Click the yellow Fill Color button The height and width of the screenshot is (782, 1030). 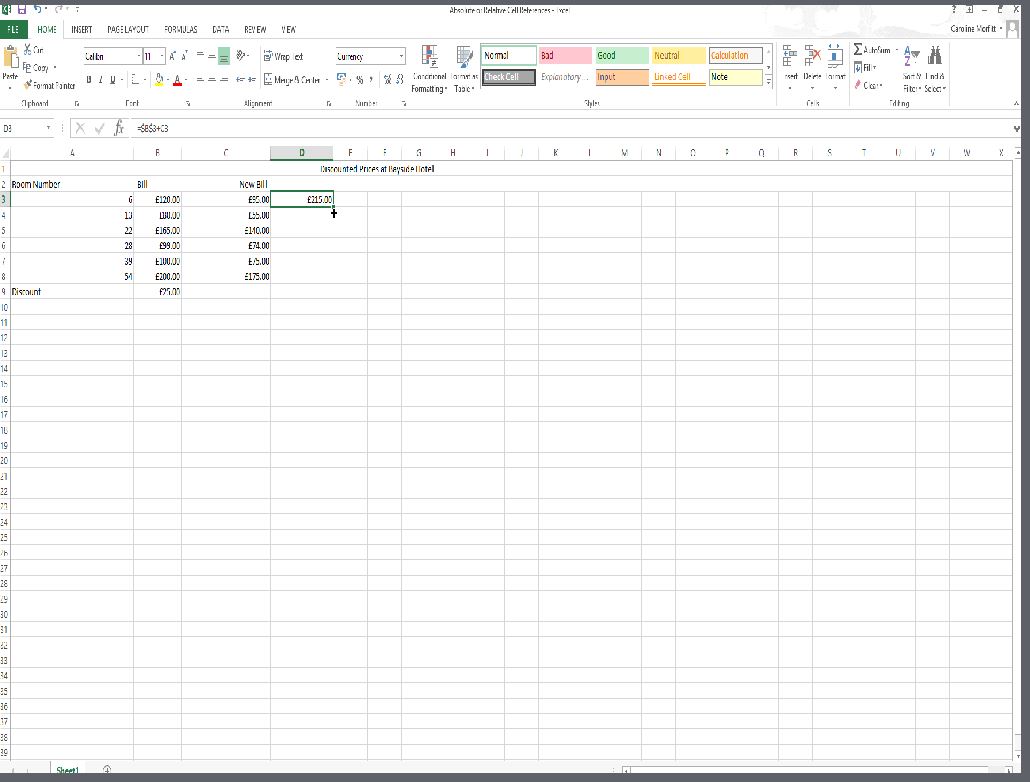click(158, 80)
